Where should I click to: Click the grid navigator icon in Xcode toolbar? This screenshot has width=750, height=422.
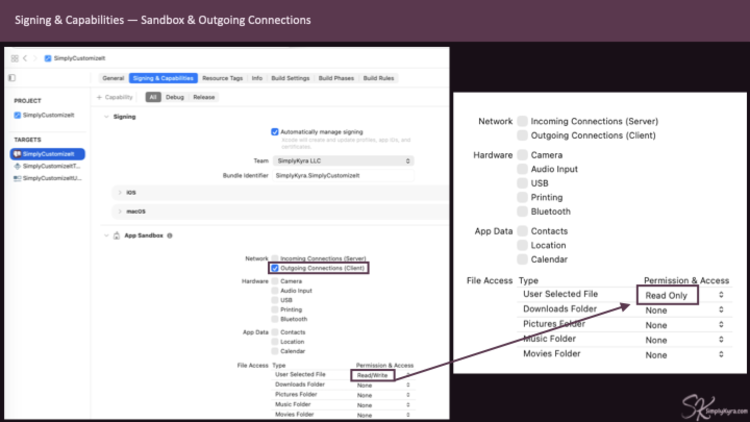(15, 58)
